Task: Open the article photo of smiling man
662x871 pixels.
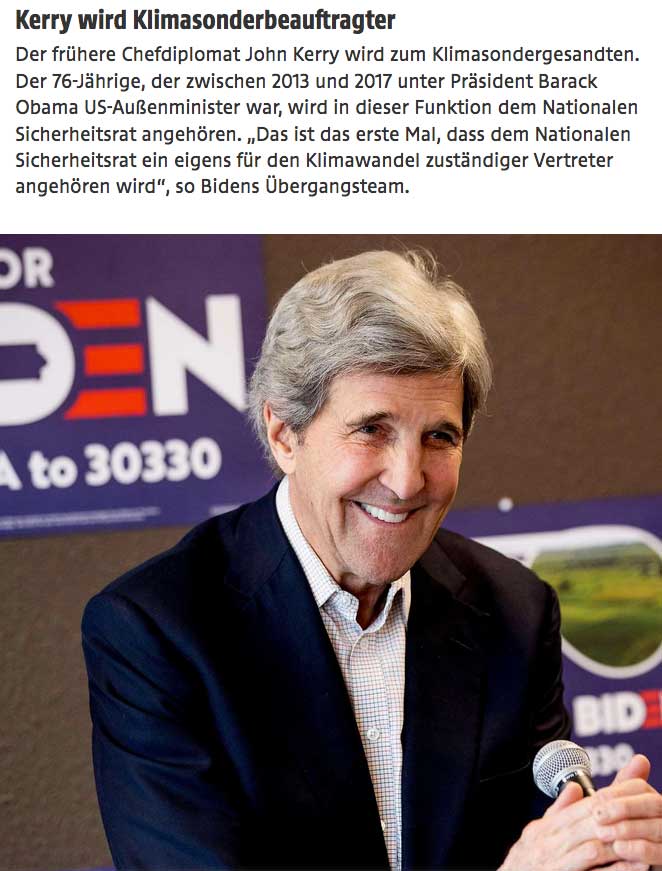Action: [x=331, y=552]
